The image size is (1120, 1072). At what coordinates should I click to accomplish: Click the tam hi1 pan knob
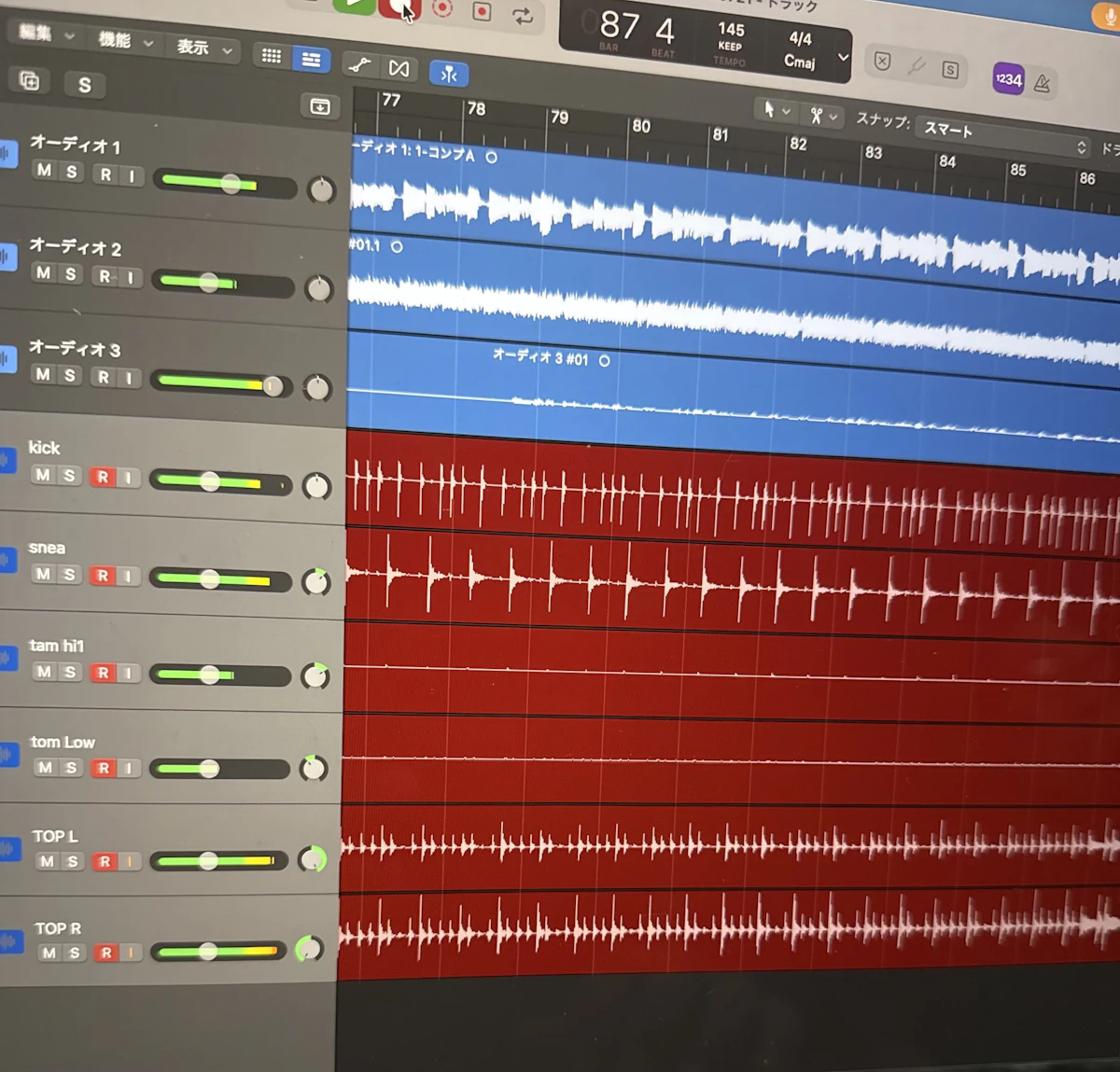tap(315, 675)
